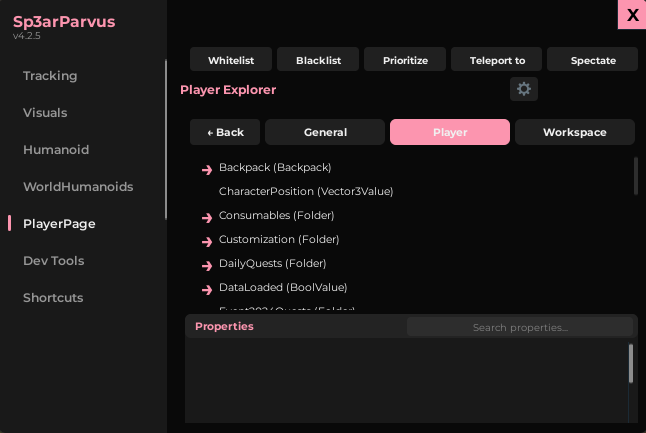Click the v4.2.5 version label
Viewport: 646px width, 433px height.
[26, 36]
